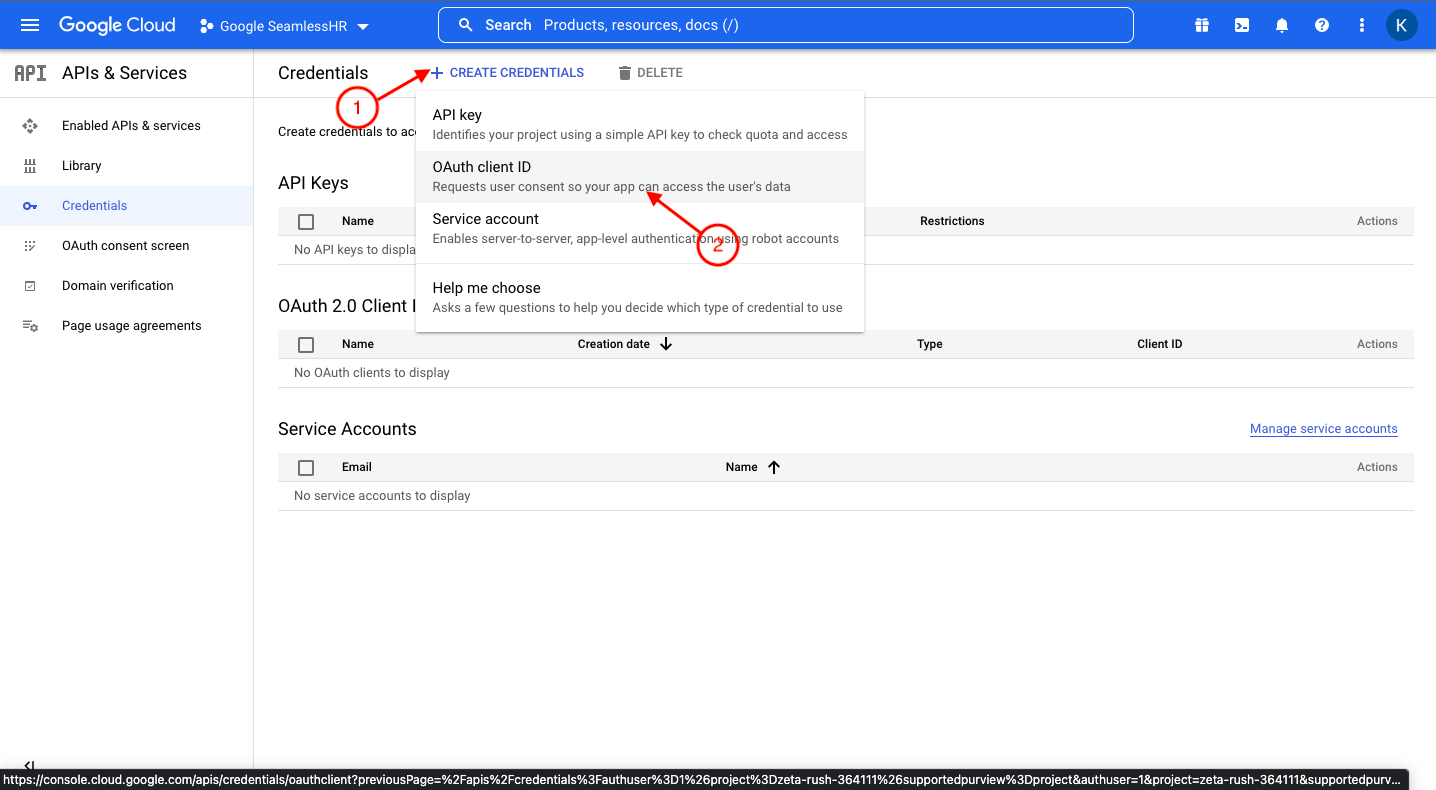Click 'No OAuth clients to display' text
The image size is (1436, 790).
[372, 373]
